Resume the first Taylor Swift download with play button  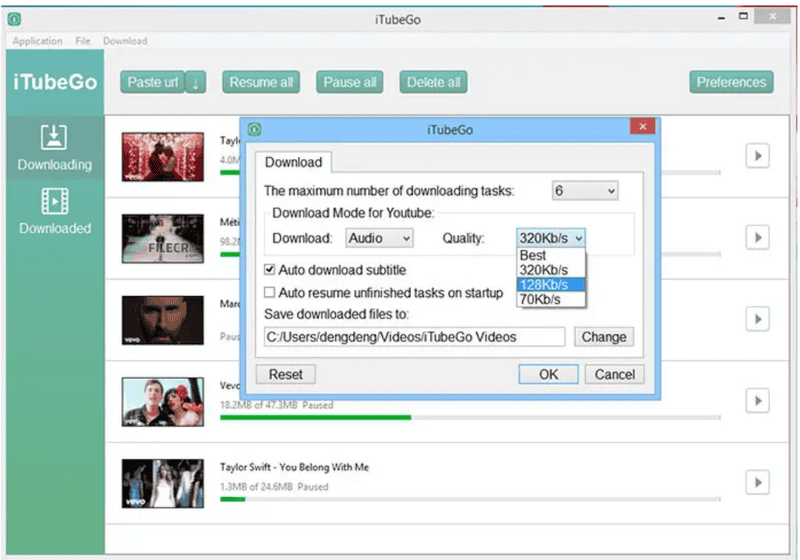point(758,156)
